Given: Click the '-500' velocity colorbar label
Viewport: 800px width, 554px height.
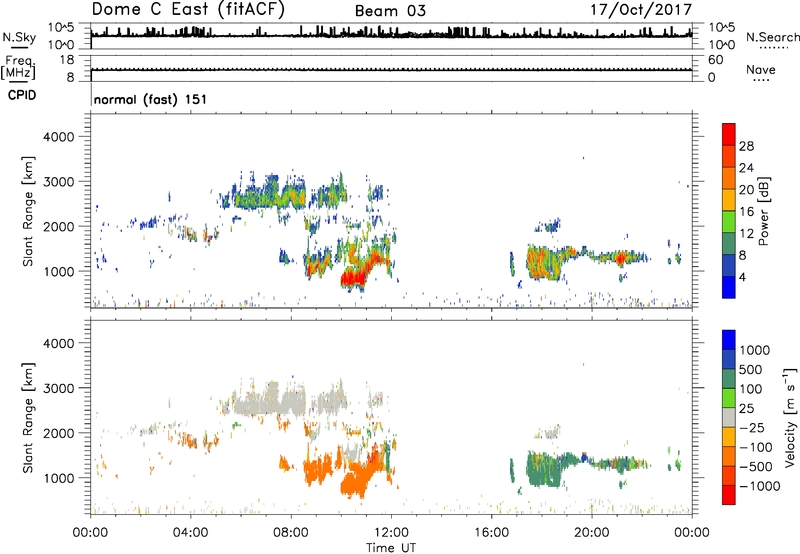Looking at the screenshot, I should pyautogui.click(x=756, y=467).
